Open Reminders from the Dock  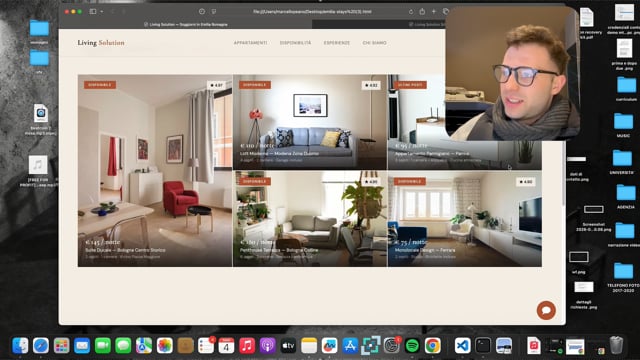[x=206, y=346]
